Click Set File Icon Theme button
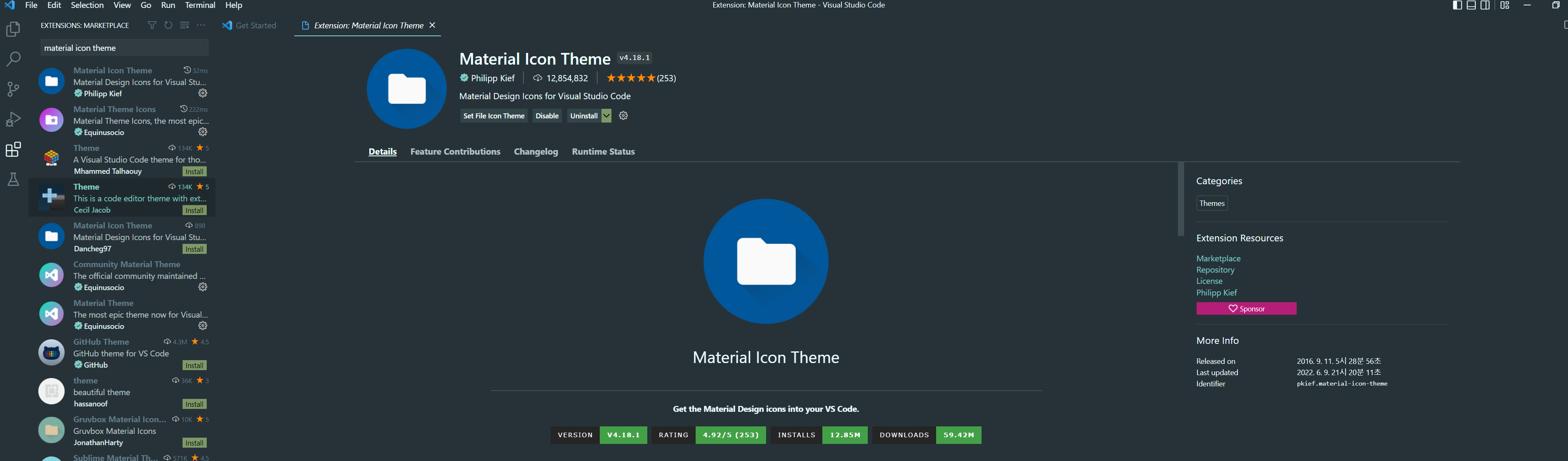The image size is (1568, 461). (493, 116)
